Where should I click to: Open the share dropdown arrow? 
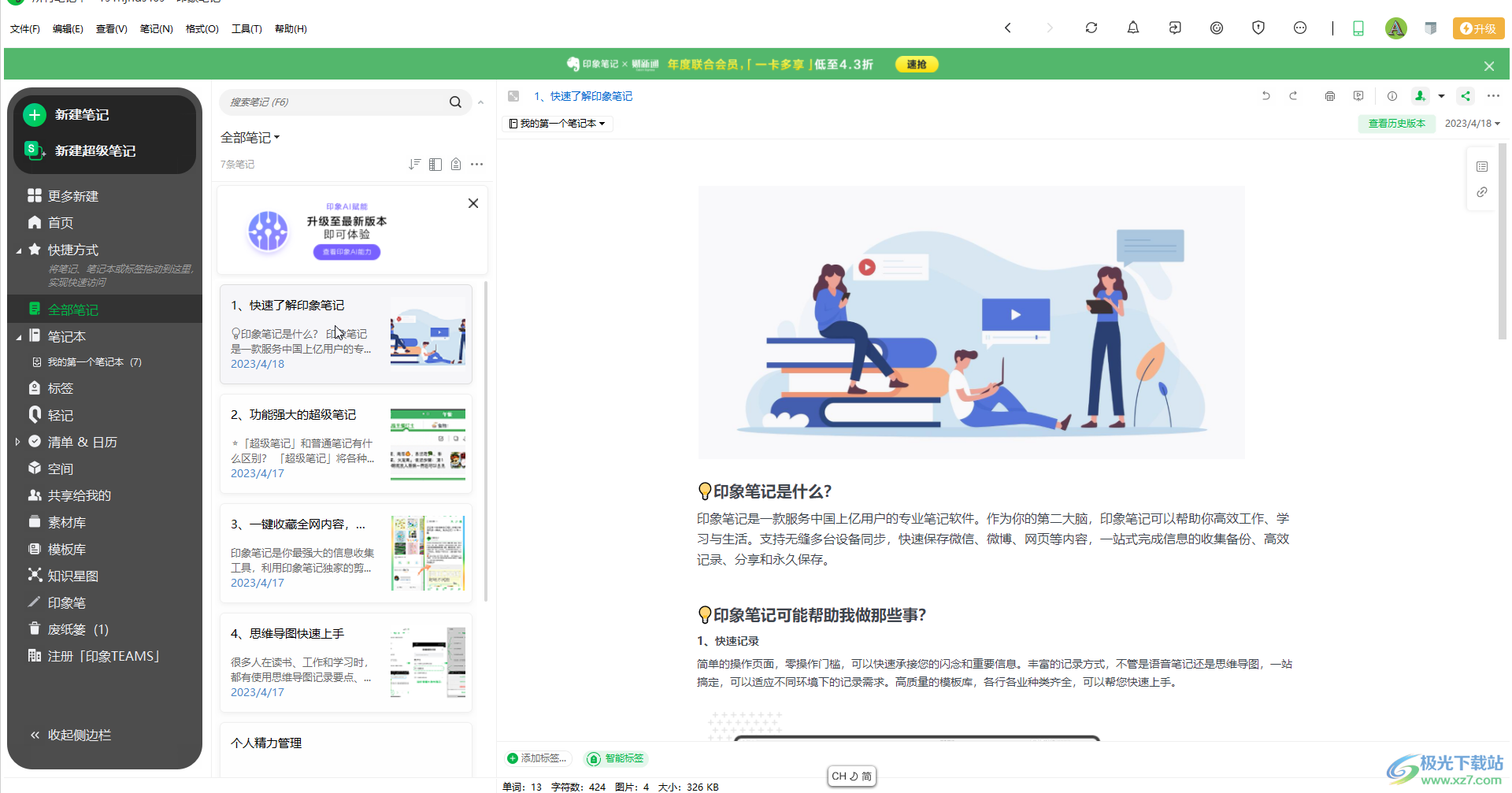(x=1441, y=96)
